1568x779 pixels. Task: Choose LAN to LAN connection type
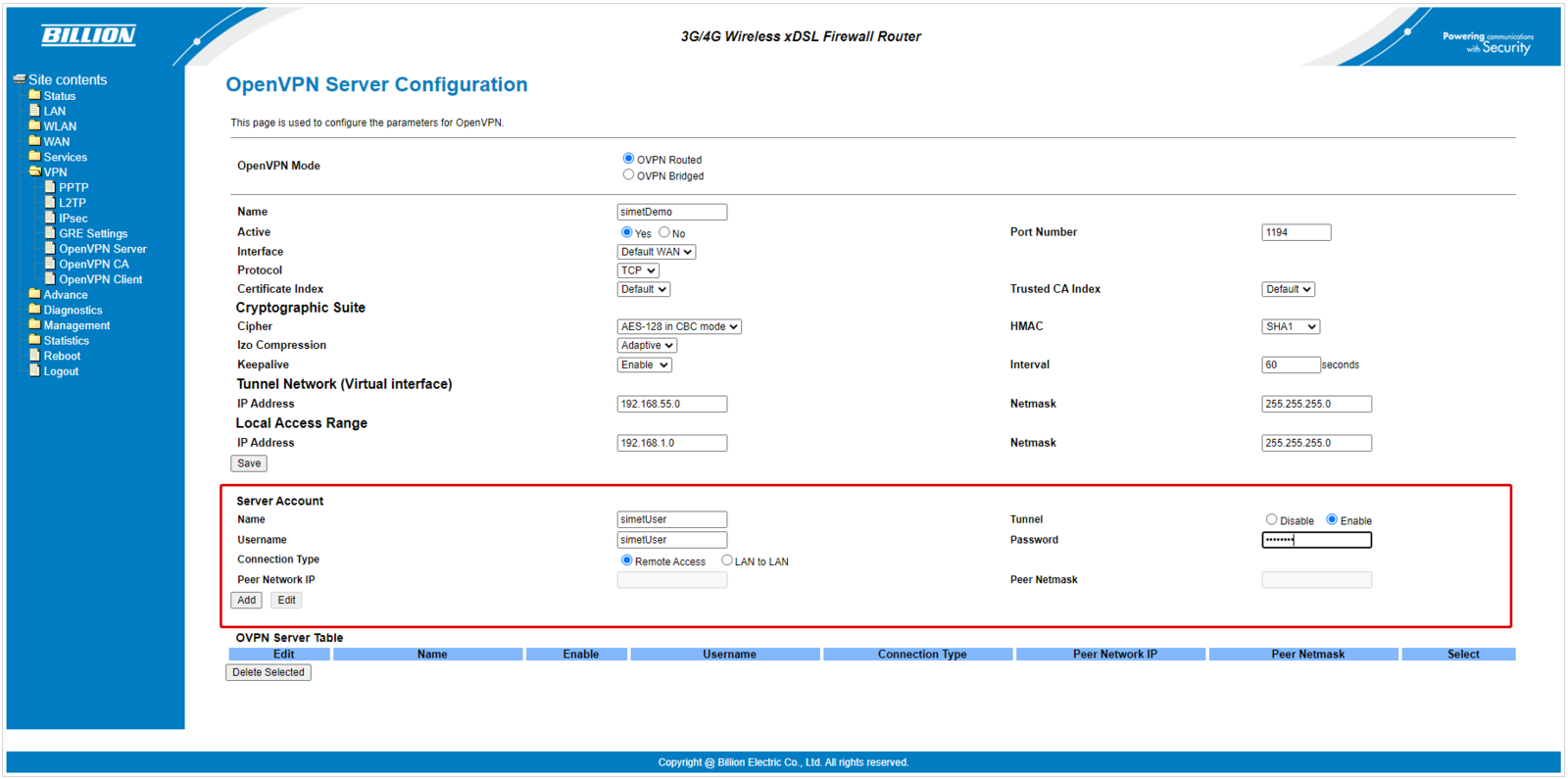point(727,560)
